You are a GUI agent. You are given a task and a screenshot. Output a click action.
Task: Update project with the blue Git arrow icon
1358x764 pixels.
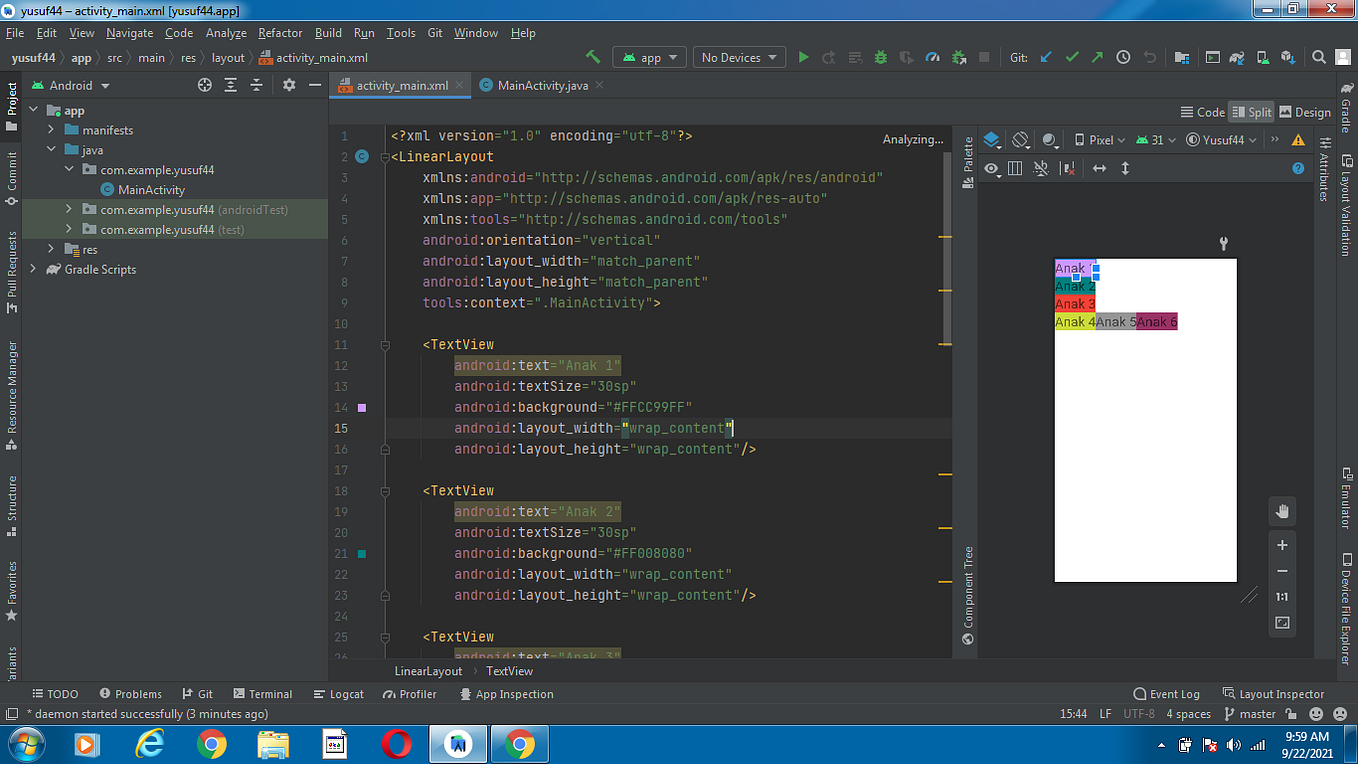tap(1045, 57)
